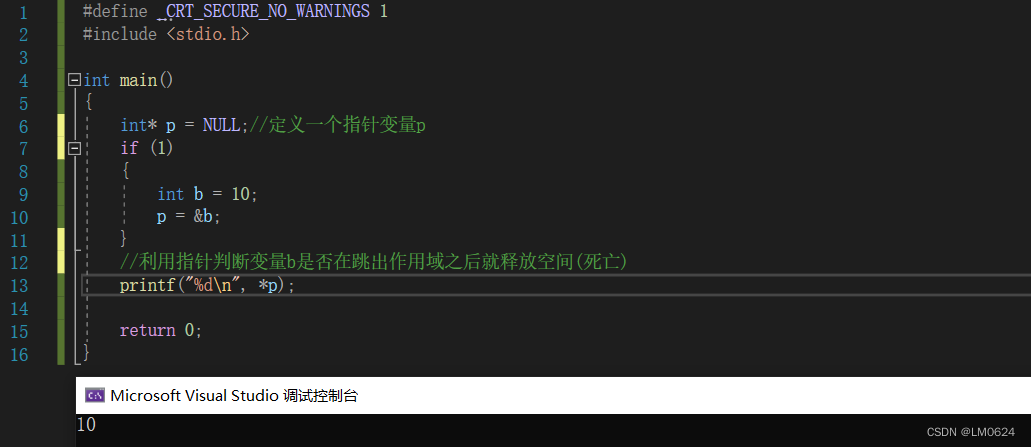Click the console output value 10

coord(86,425)
